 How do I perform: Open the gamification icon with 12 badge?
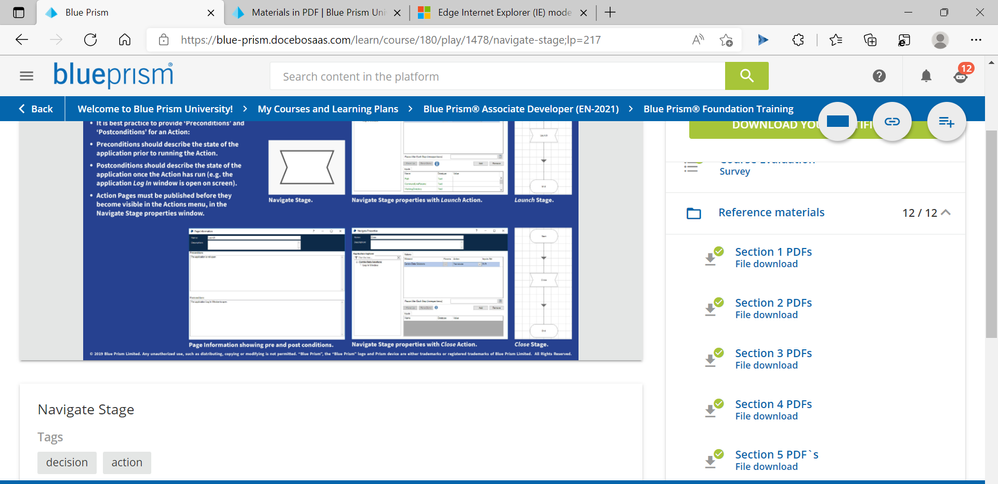coord(962,75)
